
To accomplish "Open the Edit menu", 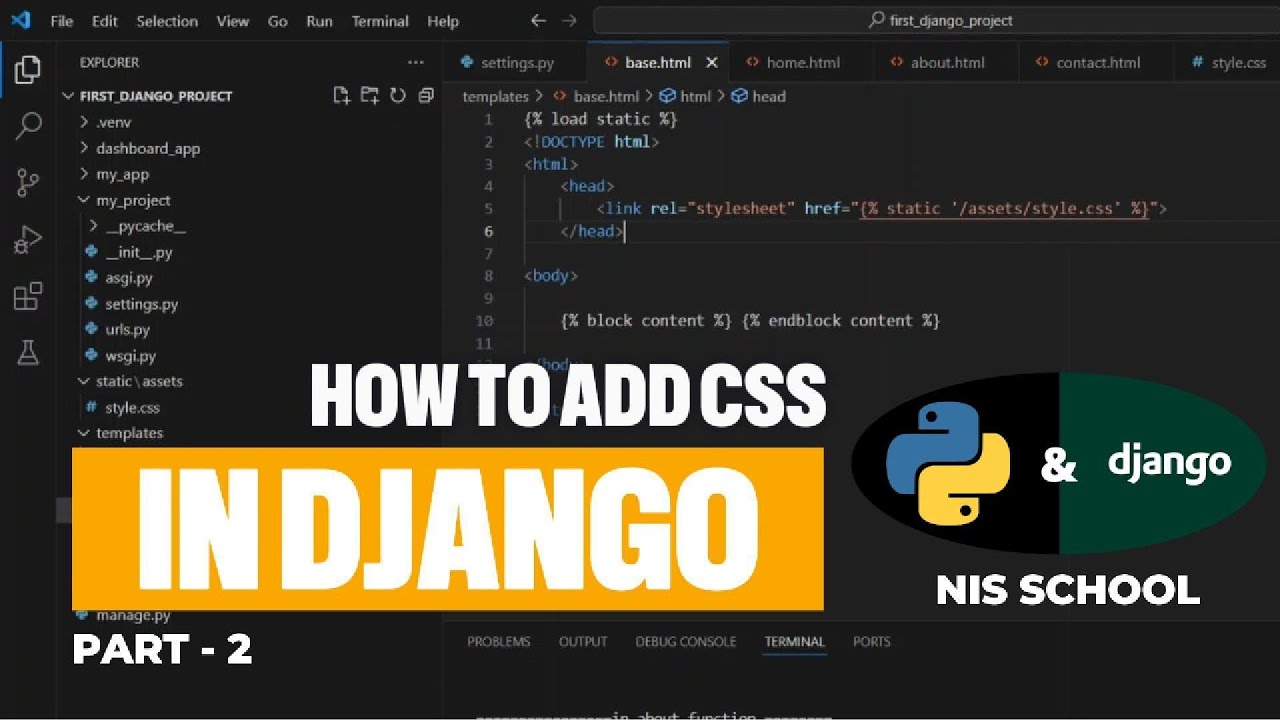I will (x=104, y=21).
